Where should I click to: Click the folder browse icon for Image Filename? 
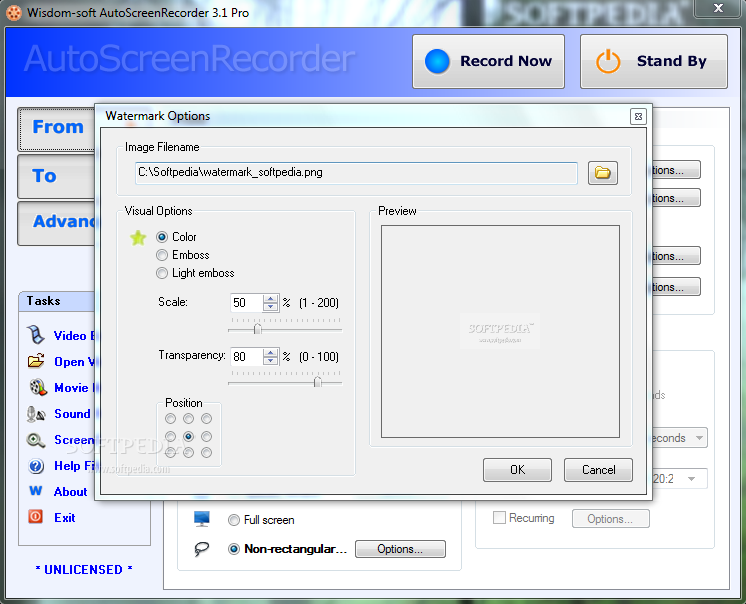click(602, 173)
